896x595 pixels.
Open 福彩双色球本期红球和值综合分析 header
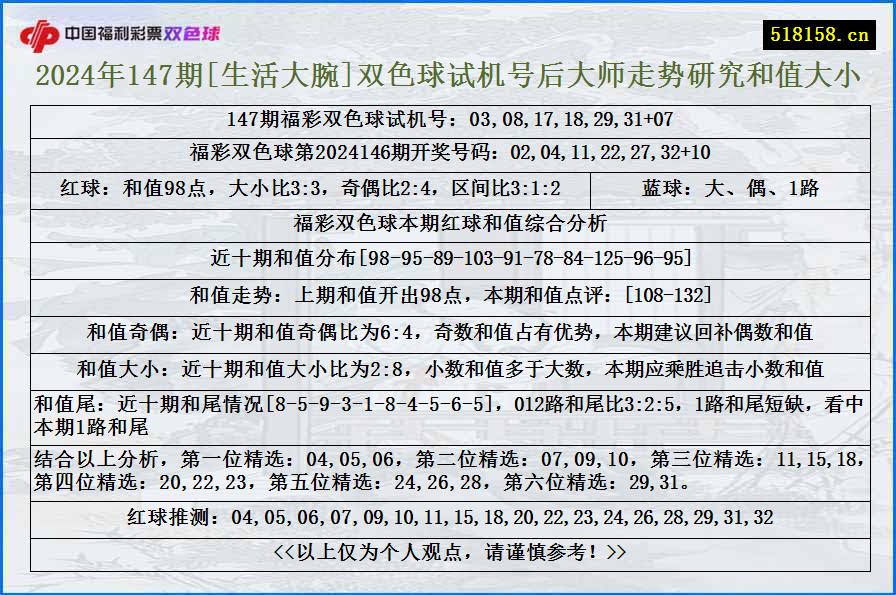tap(447, 223)
